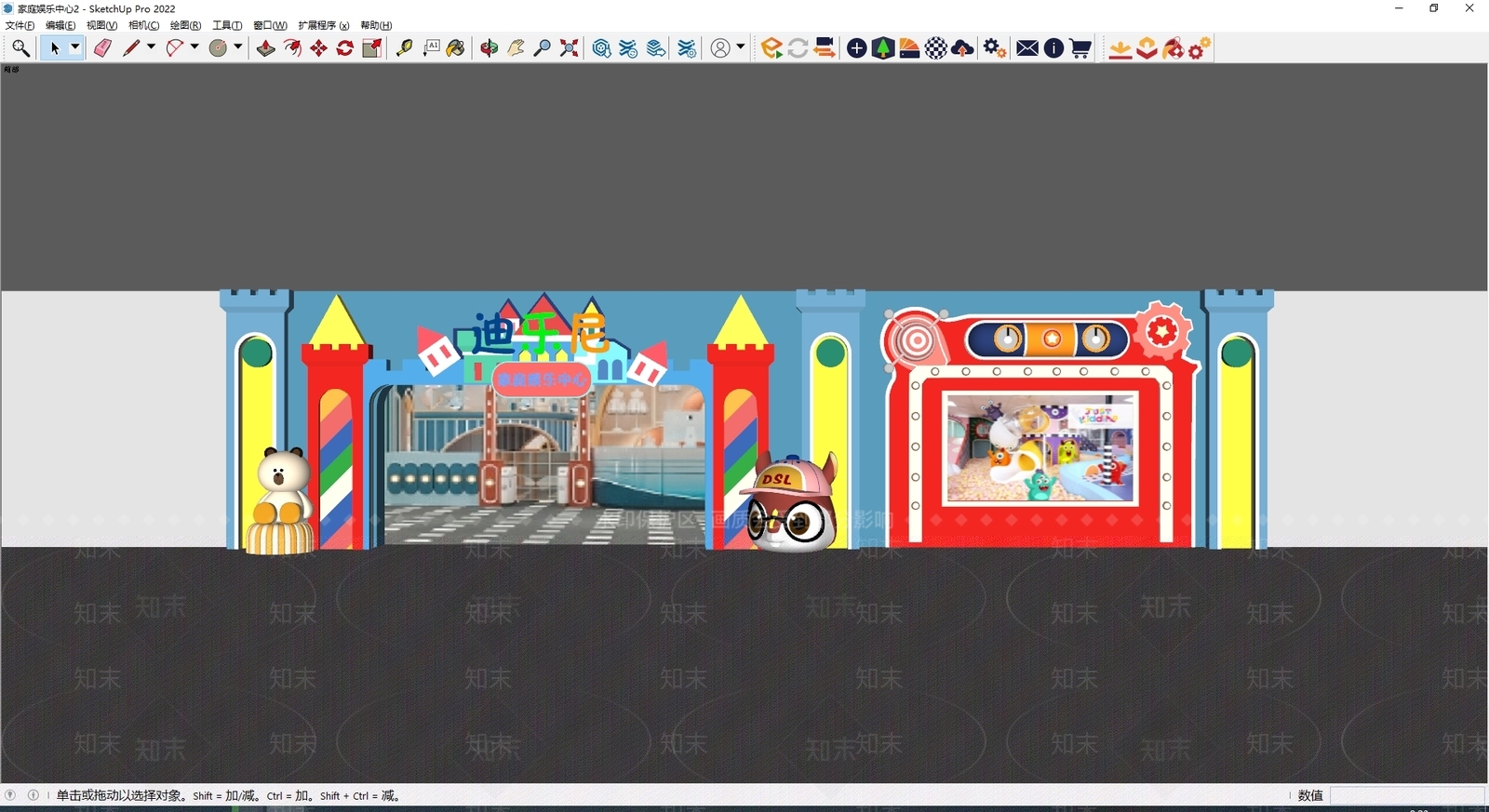Choose the Arc drawing tool
The image size is (1489, 812).
pyautogui.click(x=174, y=48)
